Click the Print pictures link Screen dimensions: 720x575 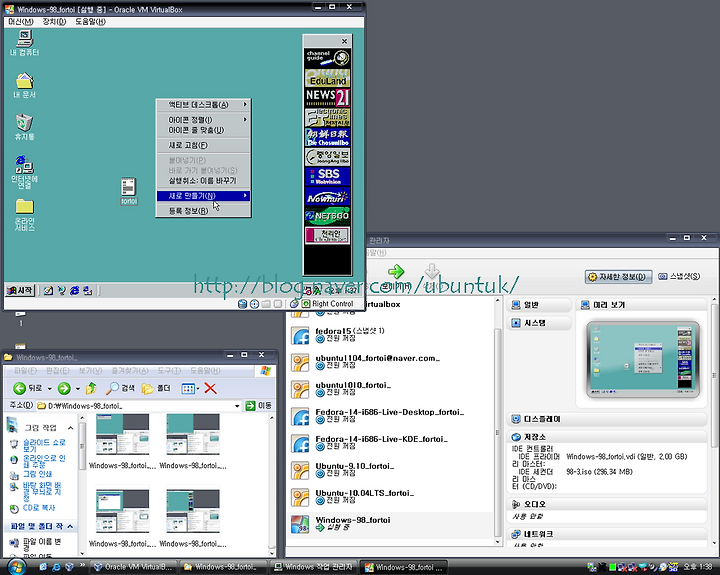pos(37,474)
